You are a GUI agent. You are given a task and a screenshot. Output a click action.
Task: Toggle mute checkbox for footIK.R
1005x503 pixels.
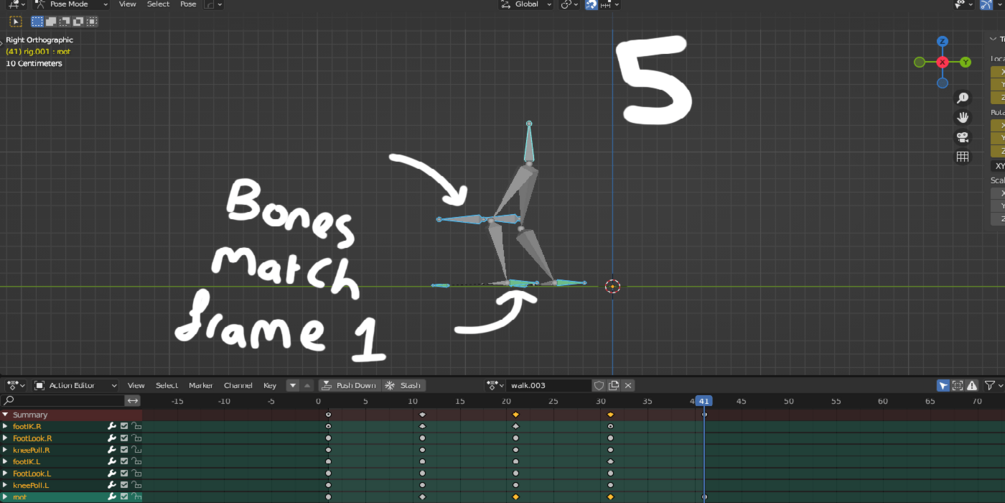pyautogui.click(x=124, y=426)
